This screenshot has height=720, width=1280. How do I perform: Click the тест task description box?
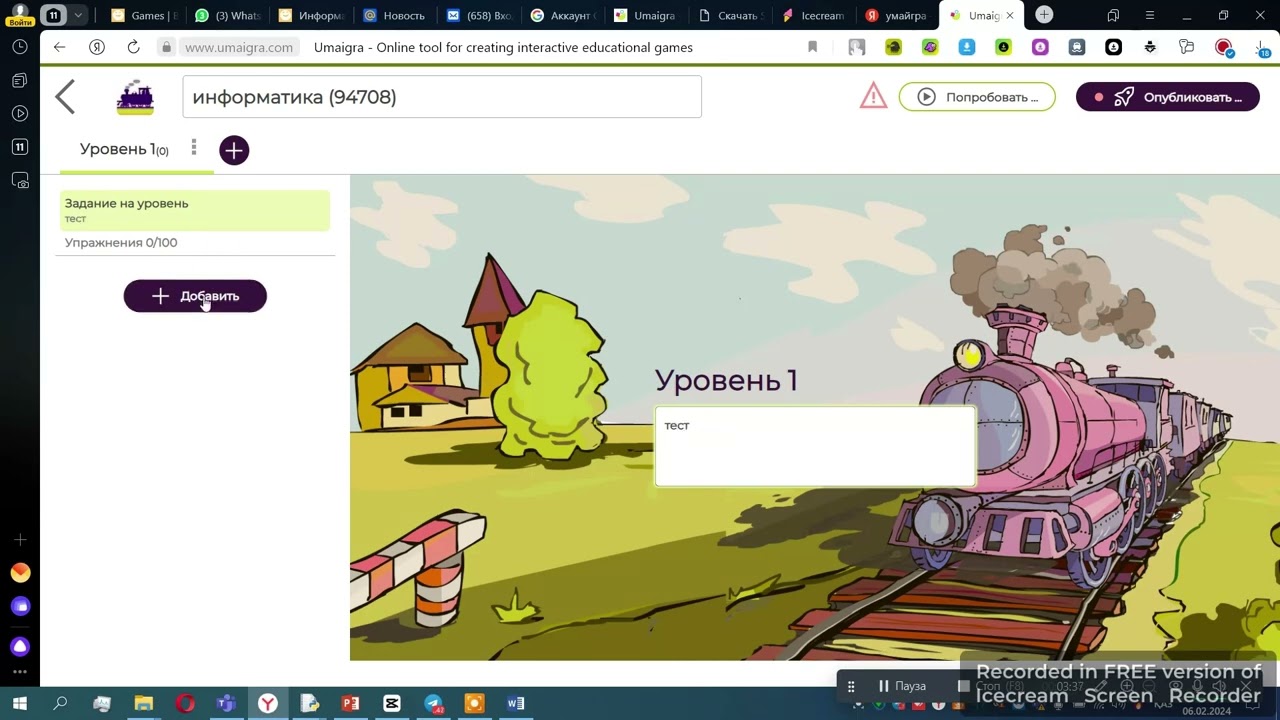click(x=815, y=446)
